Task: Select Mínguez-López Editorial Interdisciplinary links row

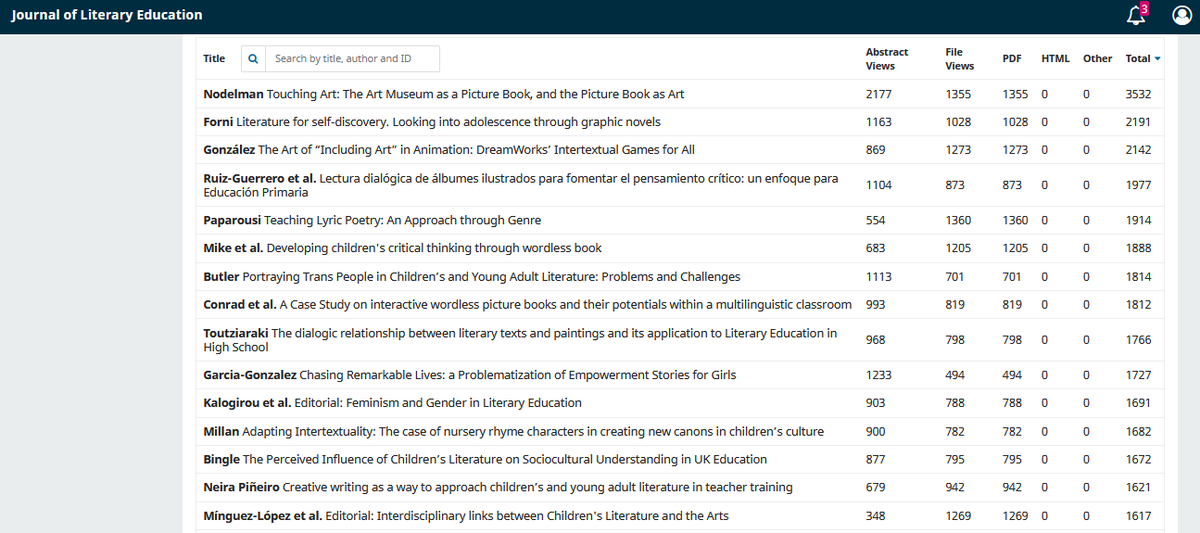Action: [x=680, y=516]
